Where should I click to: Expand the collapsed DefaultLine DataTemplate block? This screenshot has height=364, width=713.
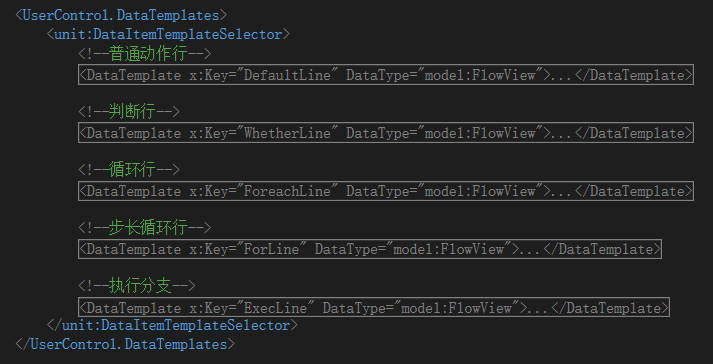point(386,75)
